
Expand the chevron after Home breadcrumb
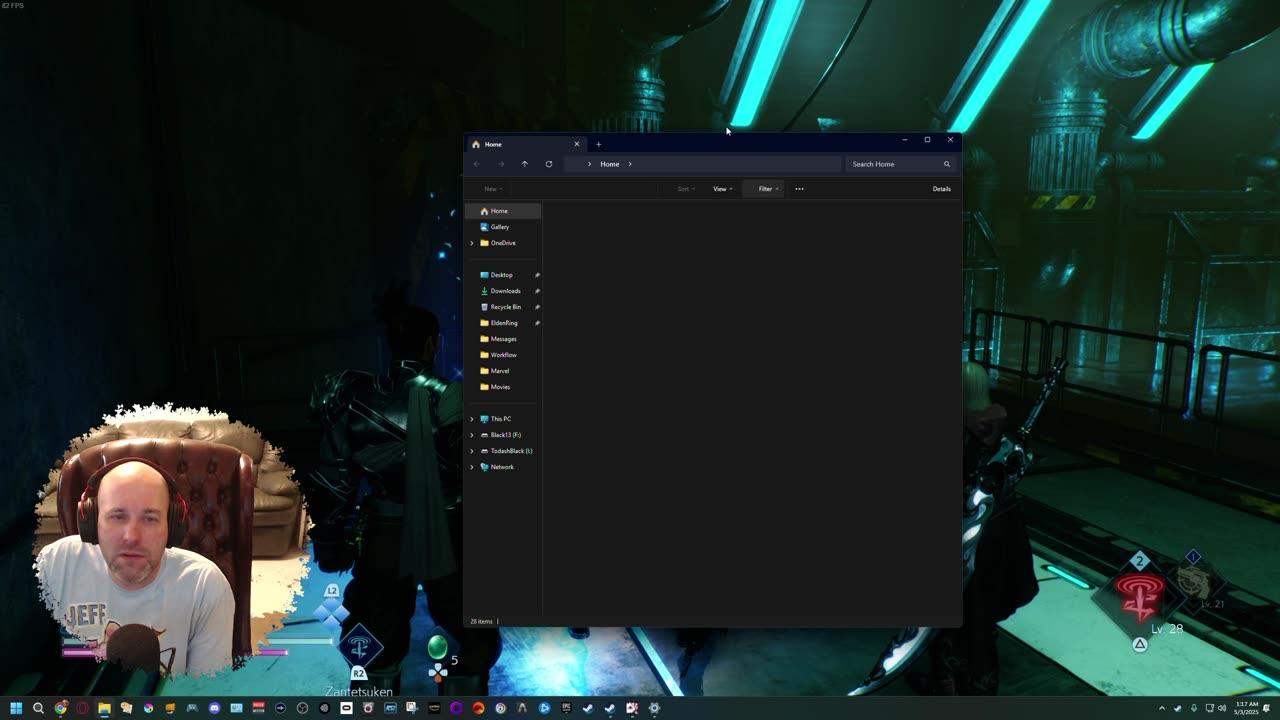point(630,164)
